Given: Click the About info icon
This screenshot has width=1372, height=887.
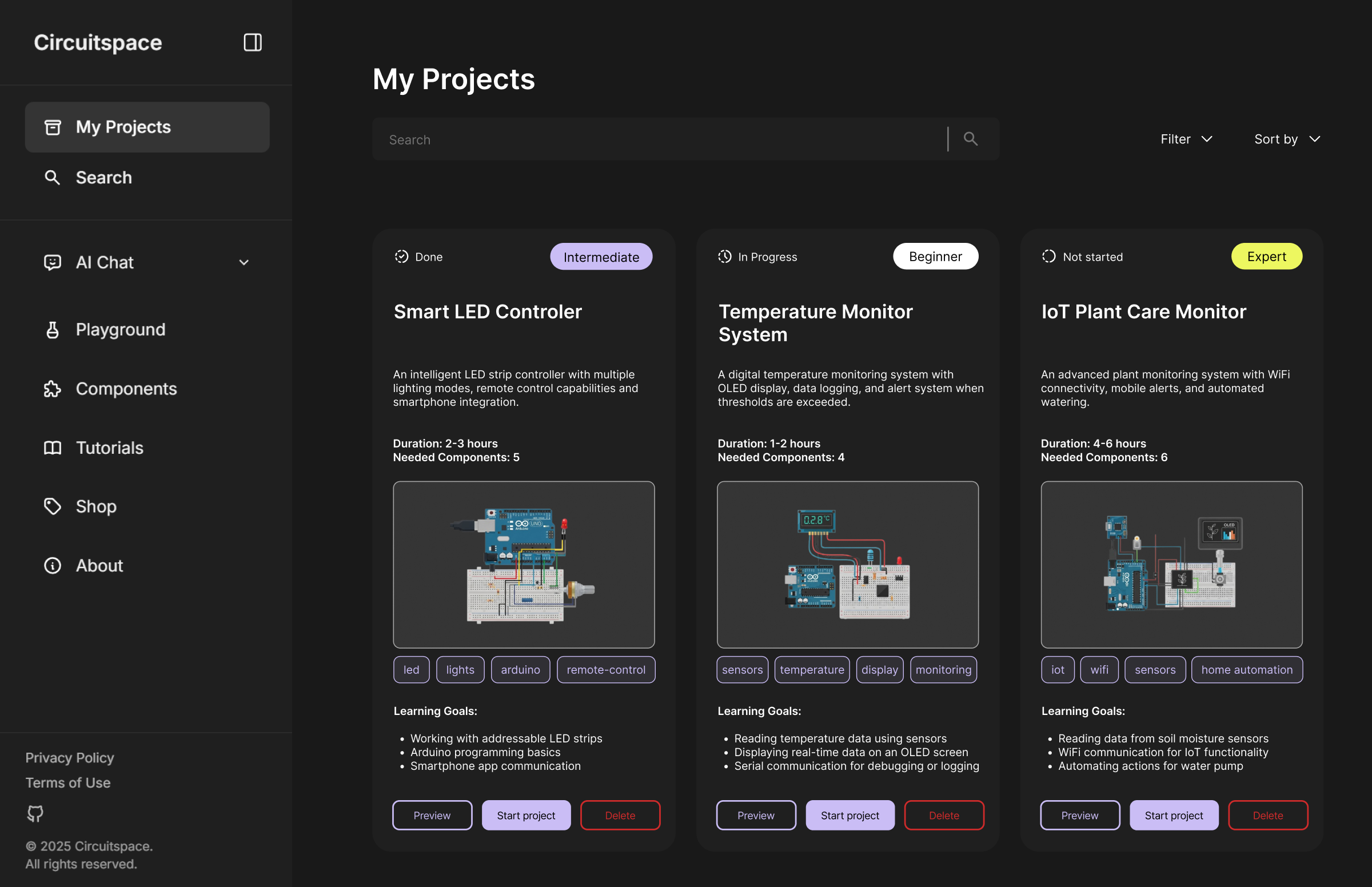Looking at the screenshot, I should pyautogui.click(x=53, y=566).
